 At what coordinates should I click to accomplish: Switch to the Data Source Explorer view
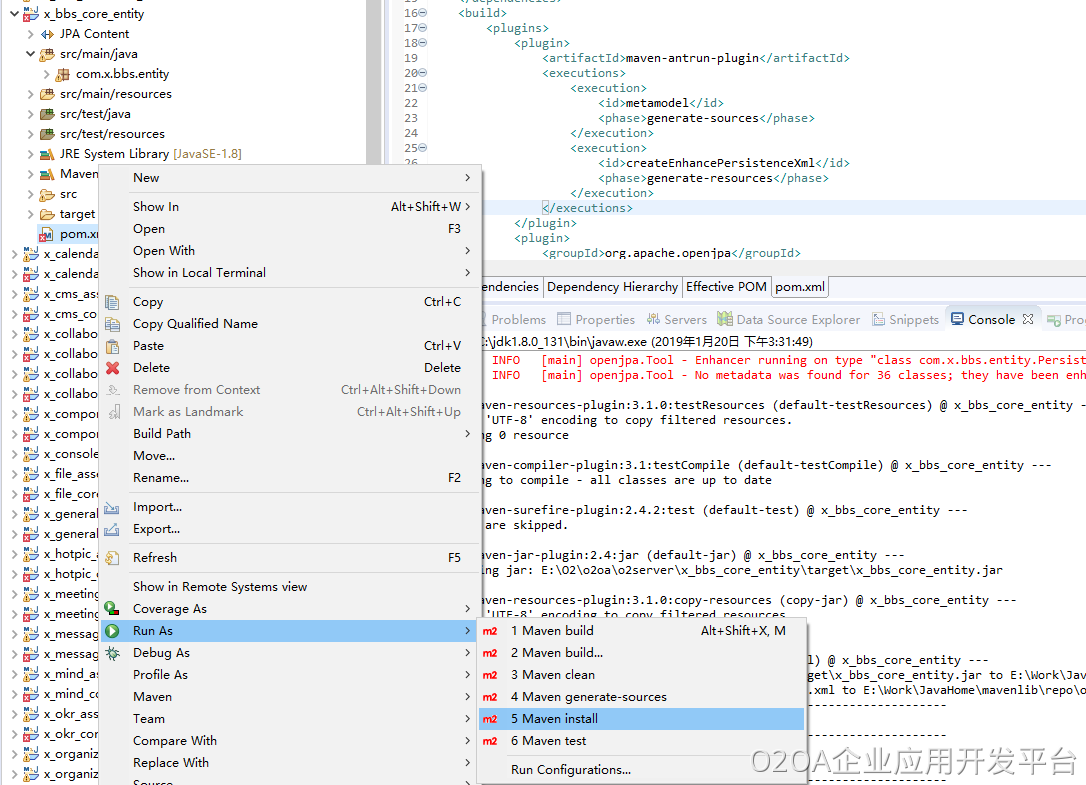(797, 320)
